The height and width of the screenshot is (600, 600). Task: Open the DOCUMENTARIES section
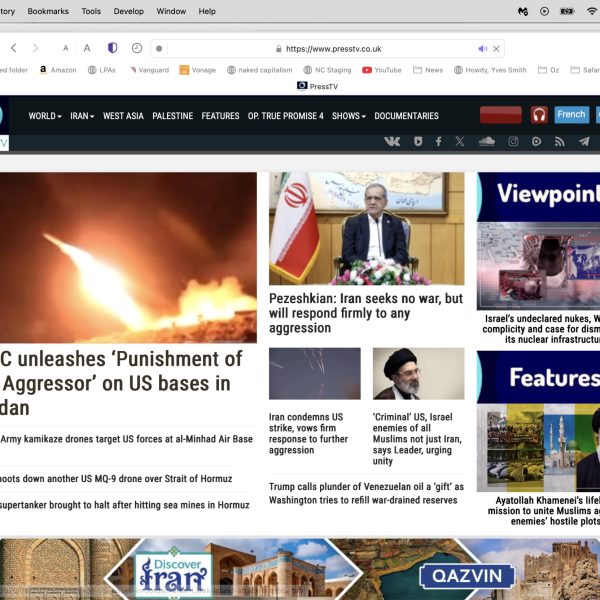point(406,116)
